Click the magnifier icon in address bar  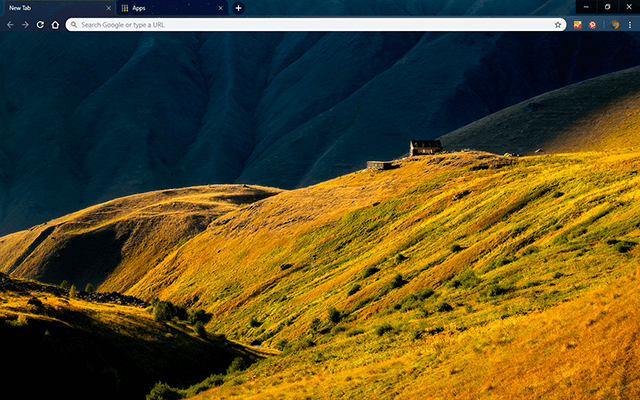click(74, 24)
